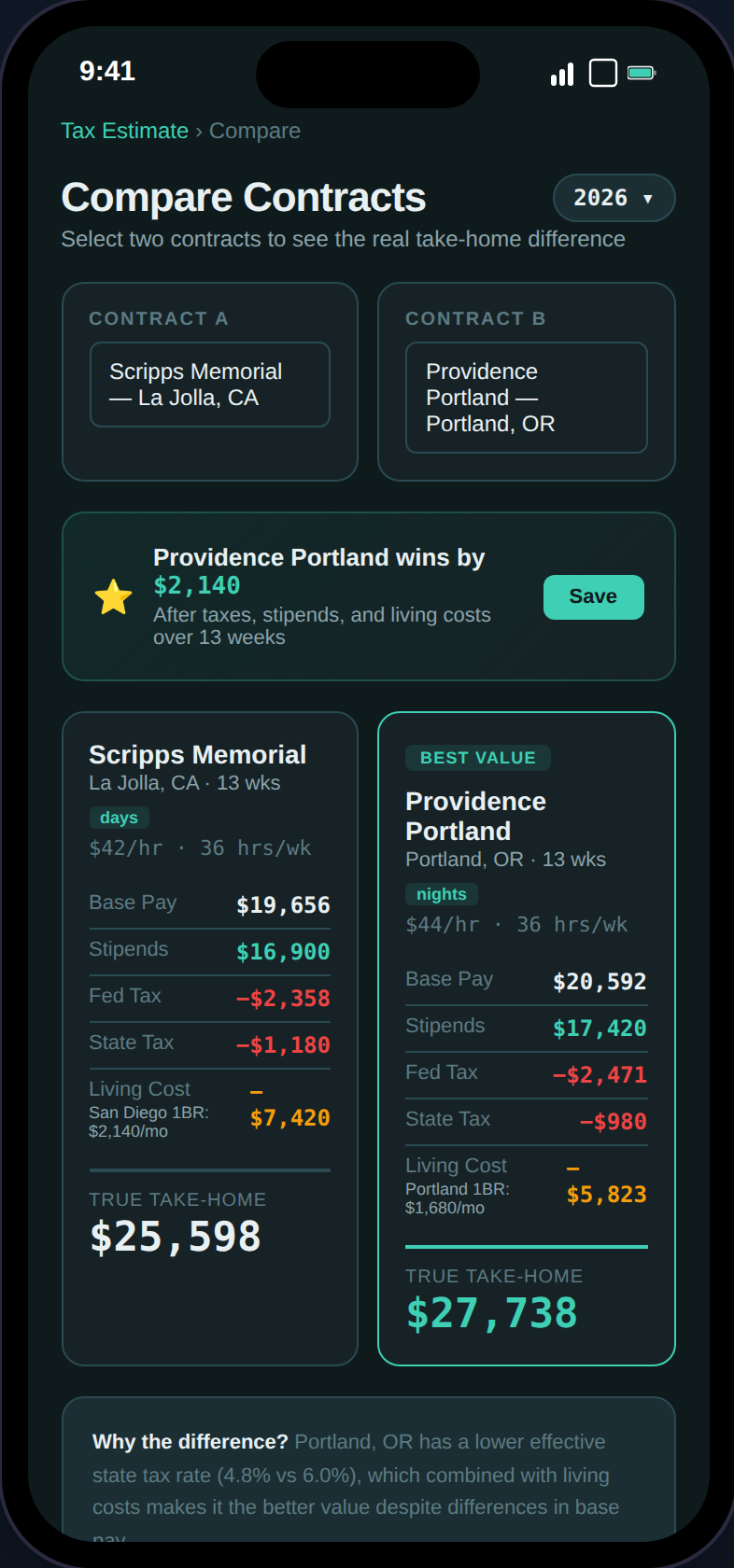Image resolution: width=734 pixels, height=1568 pixels.
Task: Click the Save button
Action: pyautogui.click(x=593, y=596)
